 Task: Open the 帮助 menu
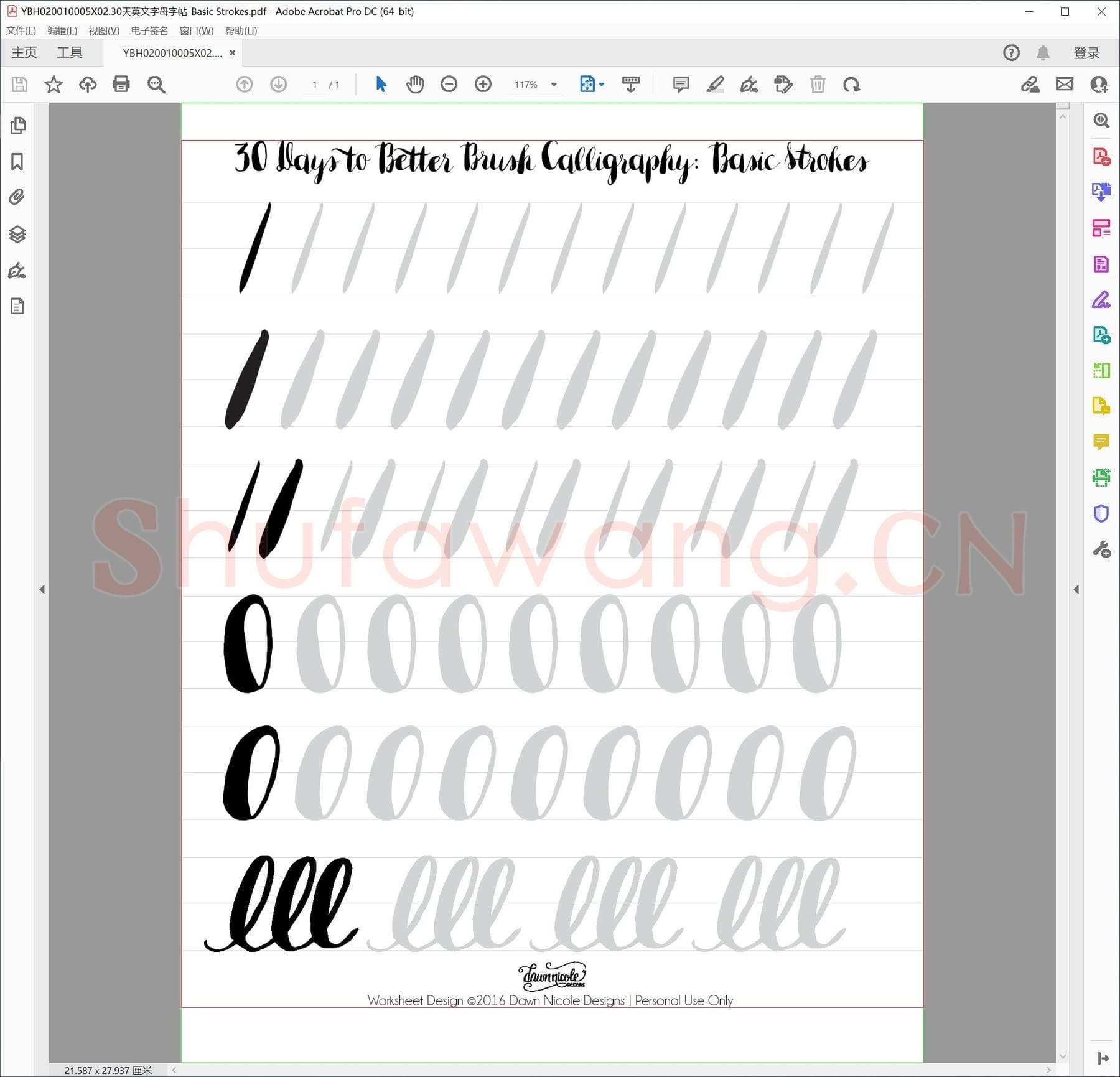241,30
